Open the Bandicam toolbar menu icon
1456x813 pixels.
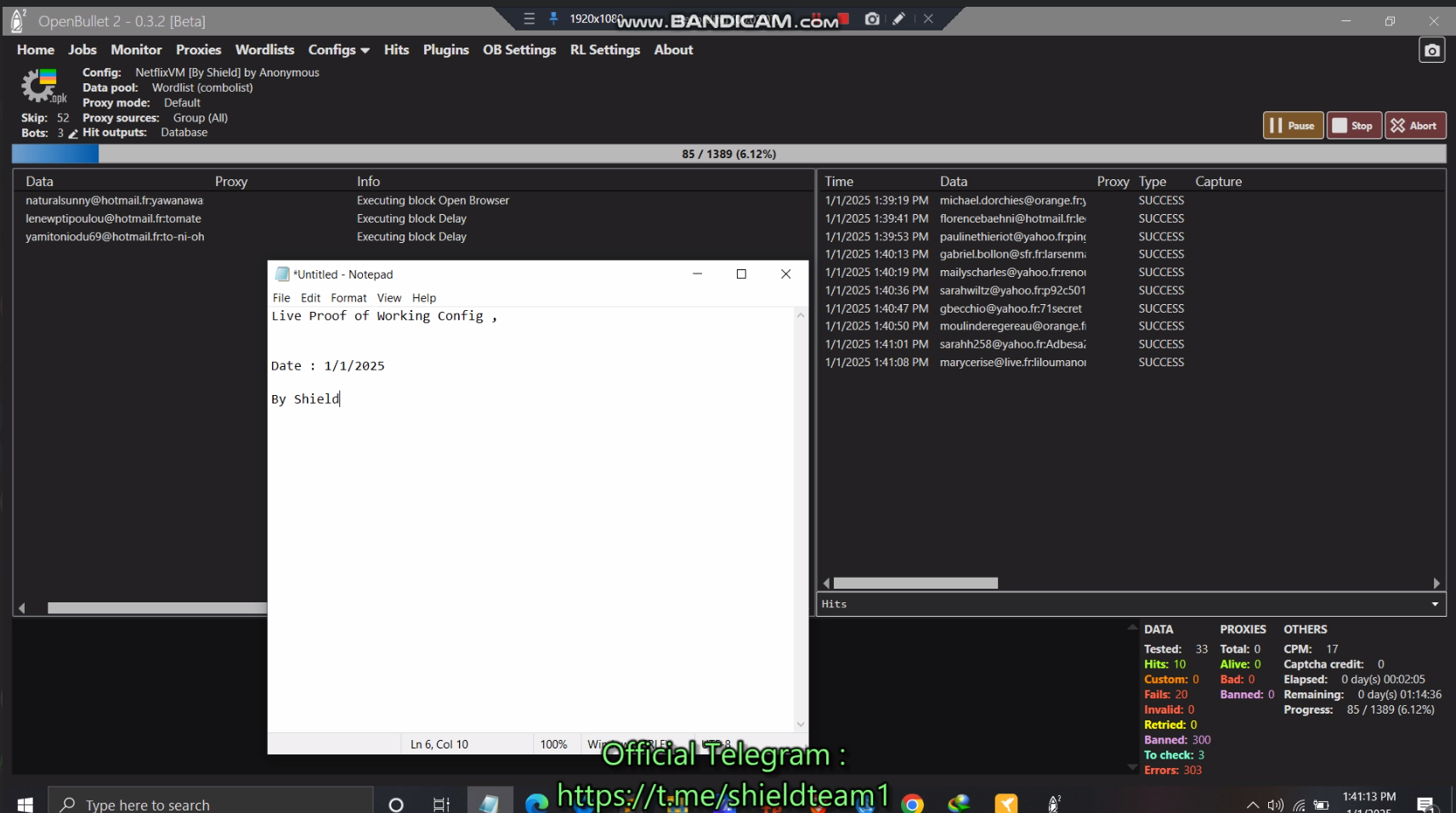point(530,19)
